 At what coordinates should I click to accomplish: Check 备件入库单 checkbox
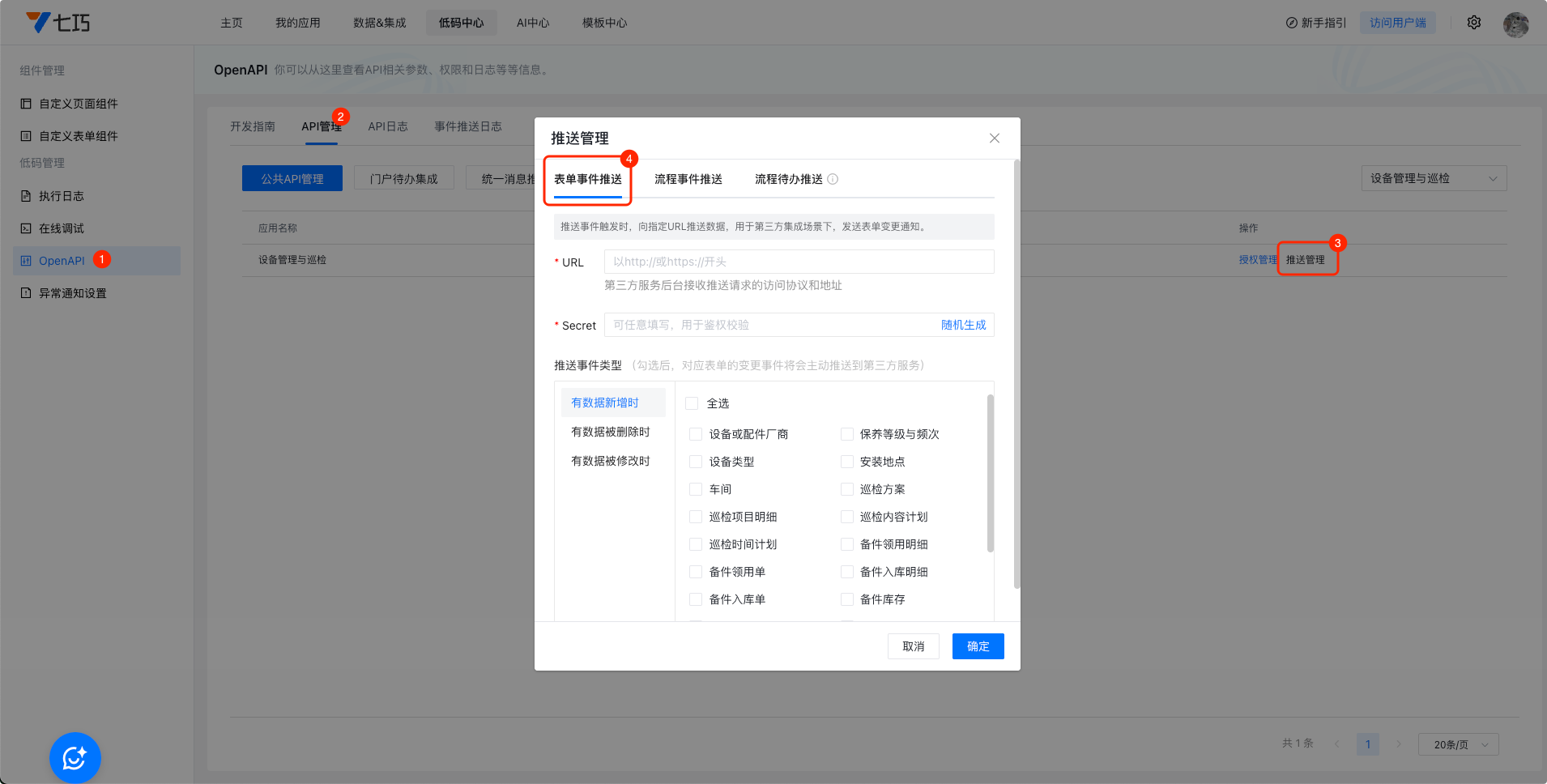click(696, 599)
